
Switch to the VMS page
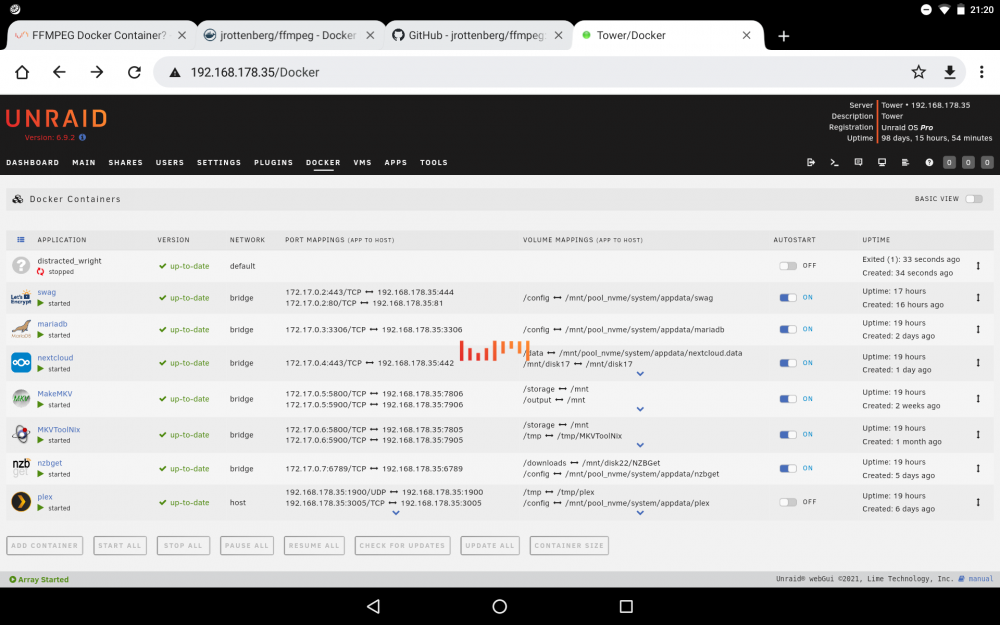[x=362, y=163]
